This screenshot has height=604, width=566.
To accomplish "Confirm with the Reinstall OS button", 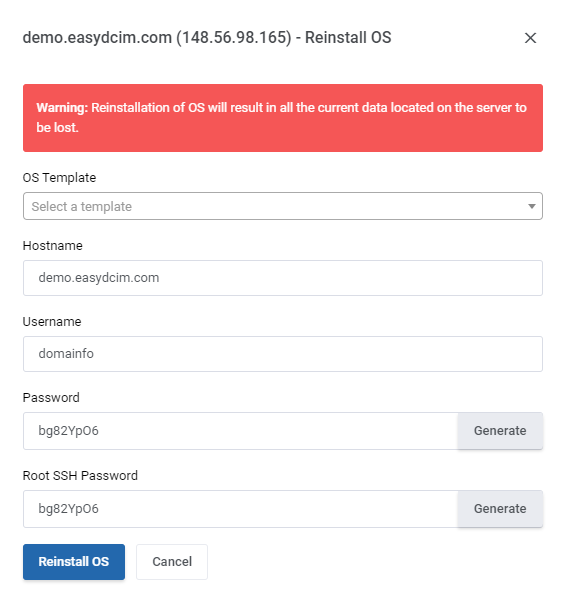I will tap(74, 562).
